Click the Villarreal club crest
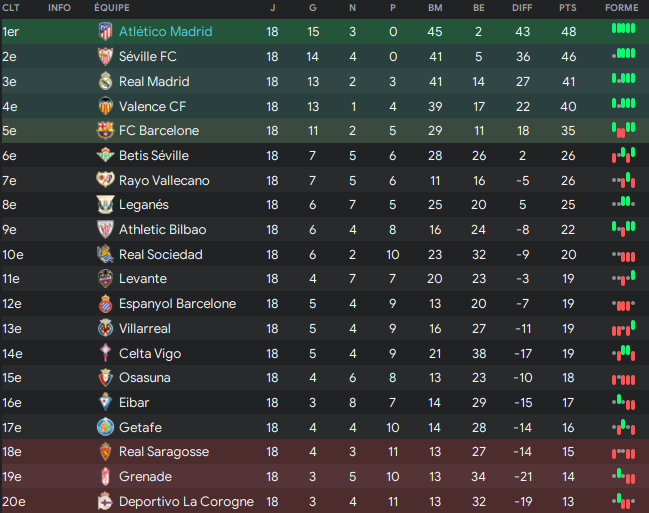649x513 pixels. [x=105, y=328]
